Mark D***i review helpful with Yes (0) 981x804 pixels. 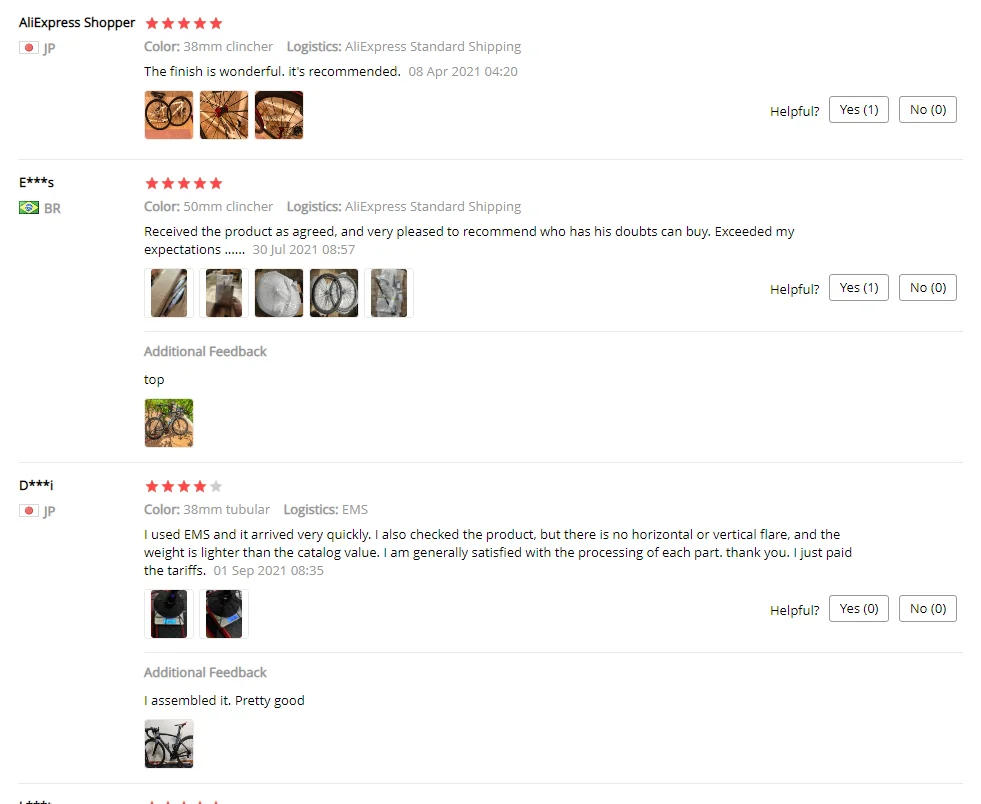click(858, 608)
